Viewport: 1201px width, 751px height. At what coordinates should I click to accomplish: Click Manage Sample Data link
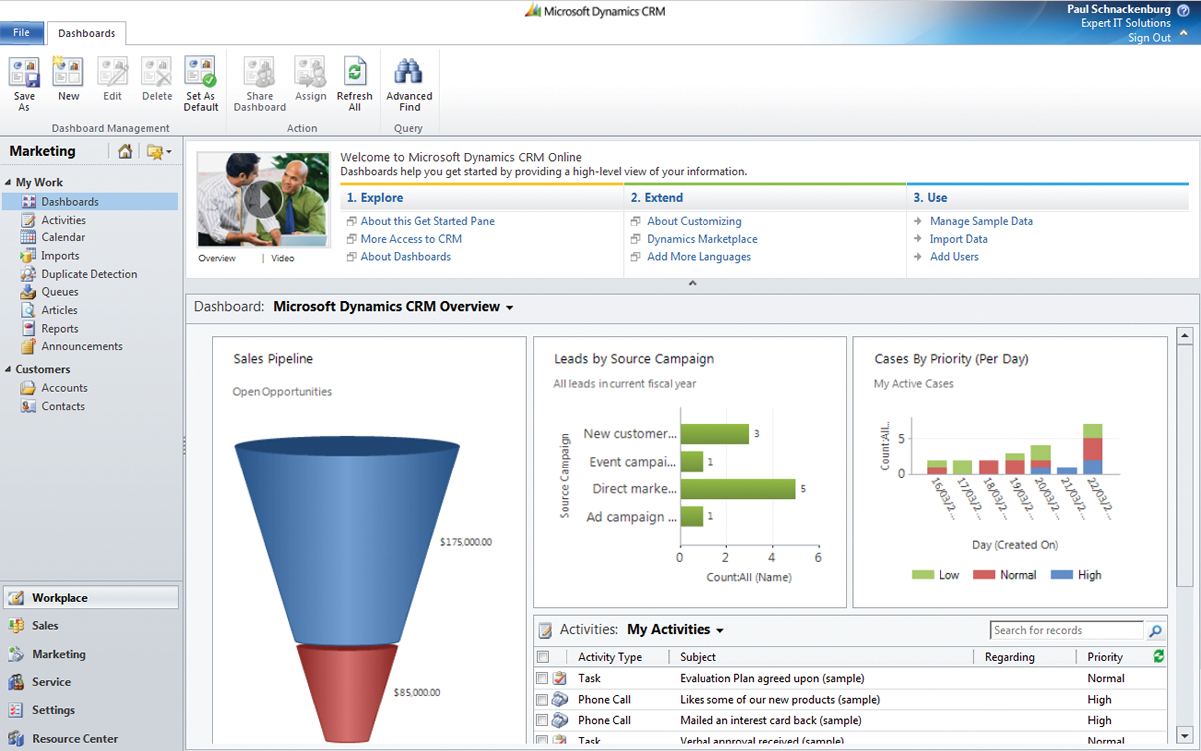981,221
